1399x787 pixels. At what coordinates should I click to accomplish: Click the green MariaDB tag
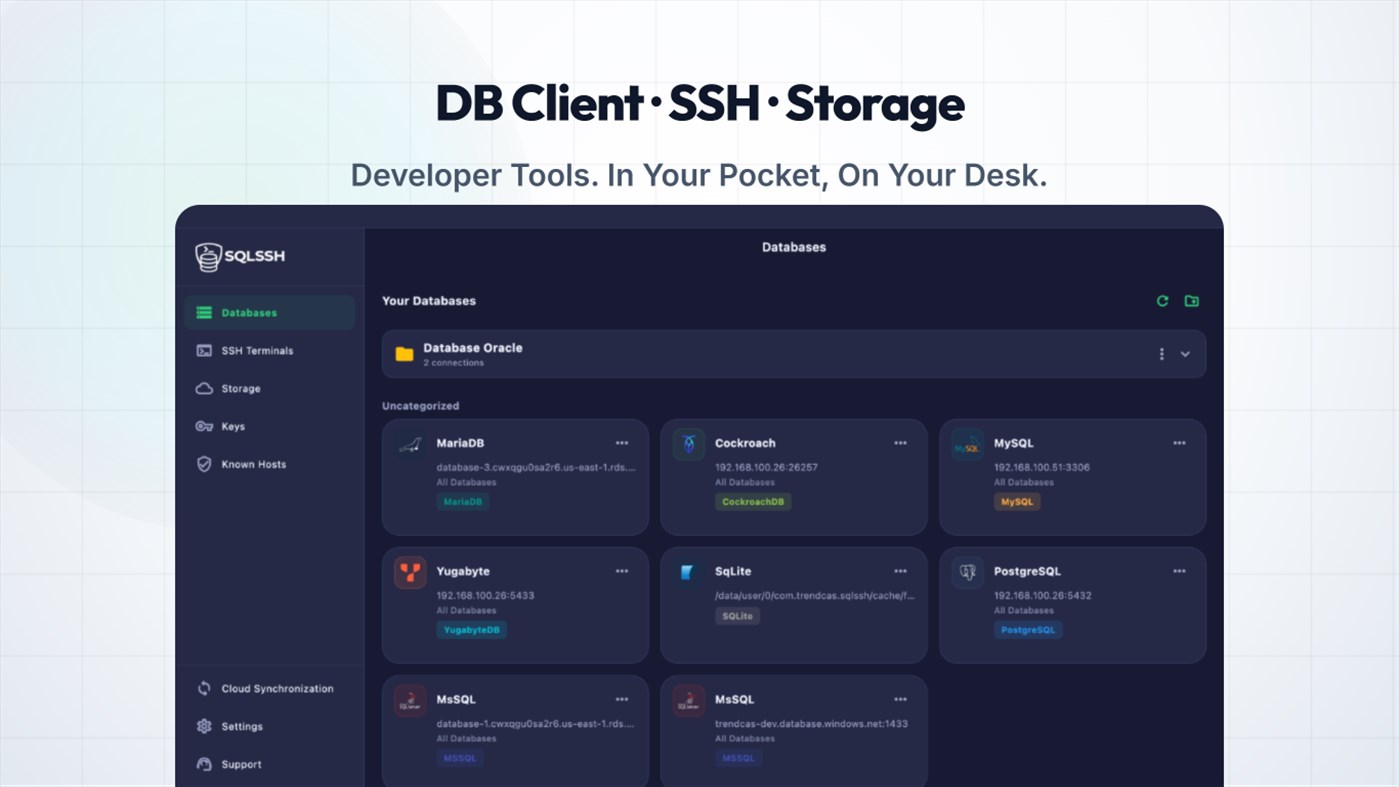point(463,502)
